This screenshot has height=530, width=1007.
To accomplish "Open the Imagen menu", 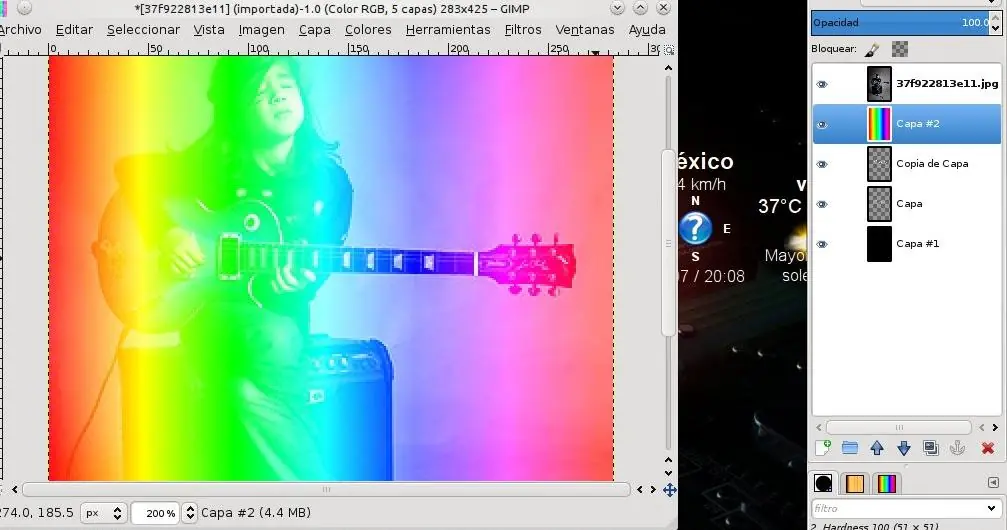I will (x=261, y=30).
